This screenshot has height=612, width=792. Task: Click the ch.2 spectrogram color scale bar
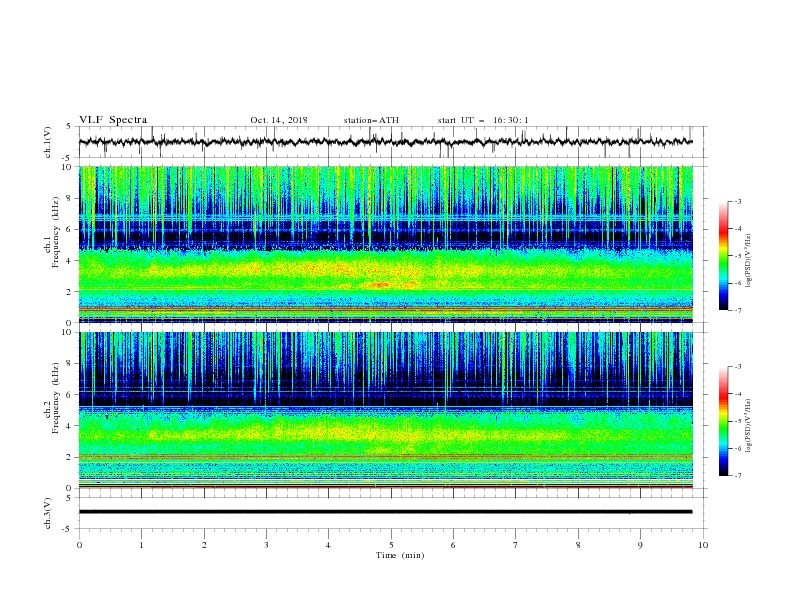[723, 421]
